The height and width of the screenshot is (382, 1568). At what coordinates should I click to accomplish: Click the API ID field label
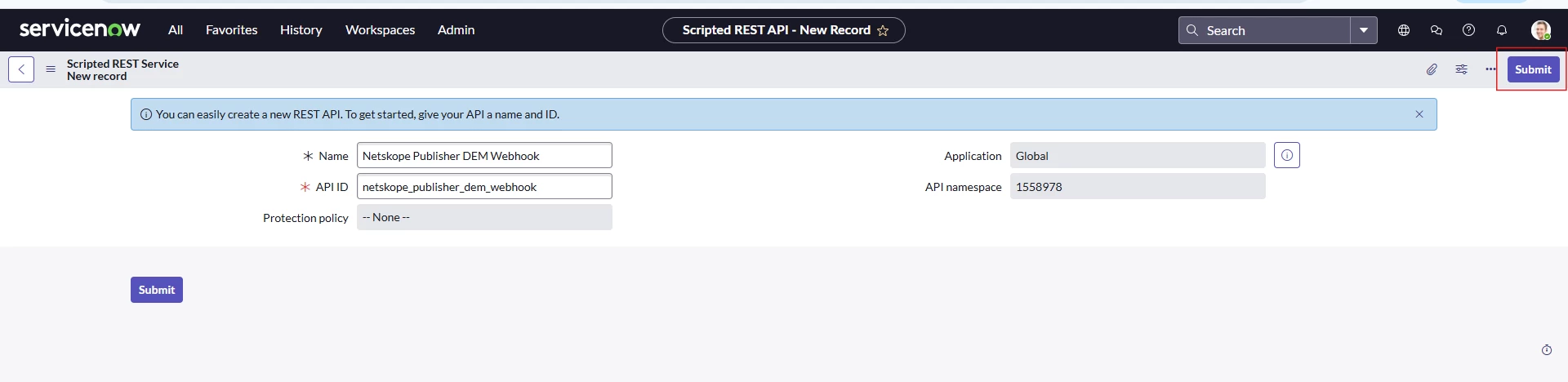[332, 187]
